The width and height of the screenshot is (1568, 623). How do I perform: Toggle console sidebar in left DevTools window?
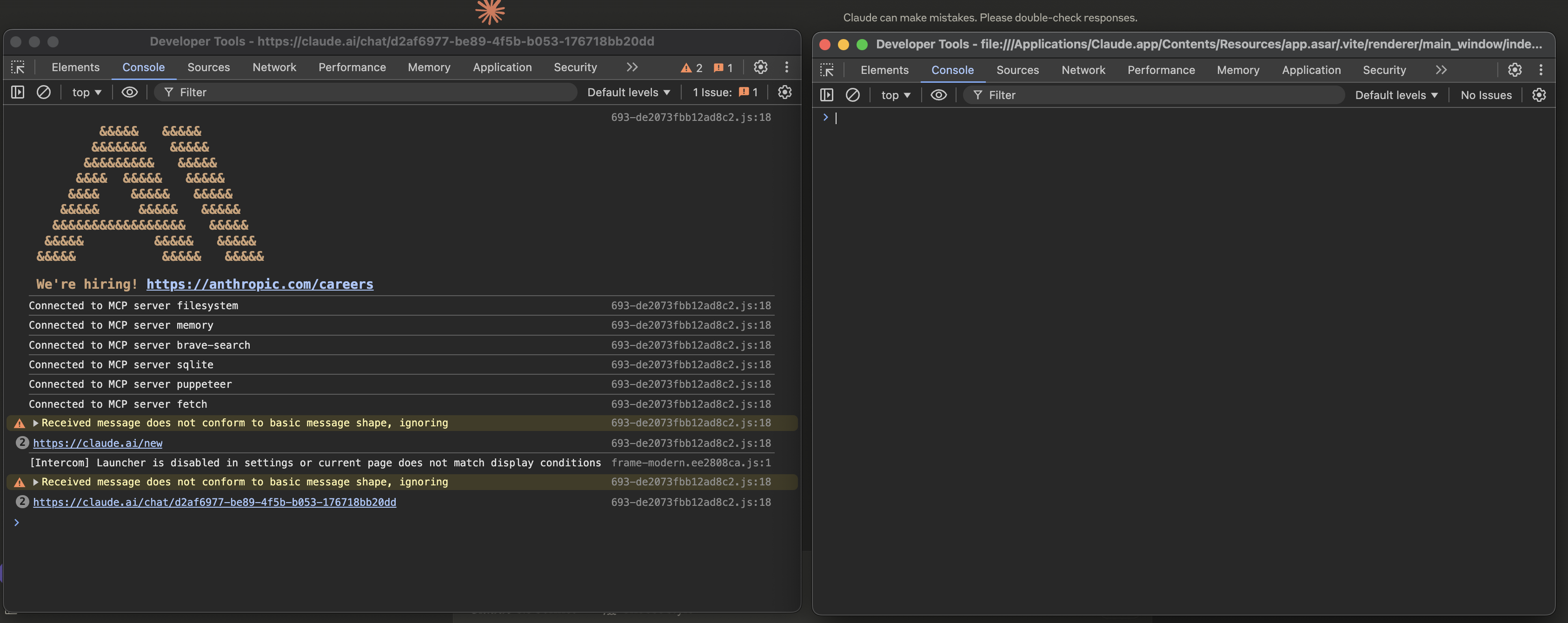pos(18,92)
